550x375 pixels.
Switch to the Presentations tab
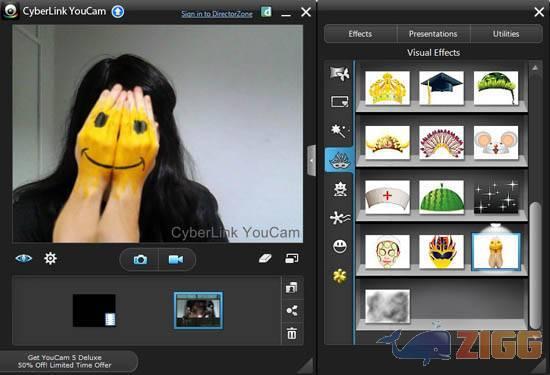coord(433,34)
